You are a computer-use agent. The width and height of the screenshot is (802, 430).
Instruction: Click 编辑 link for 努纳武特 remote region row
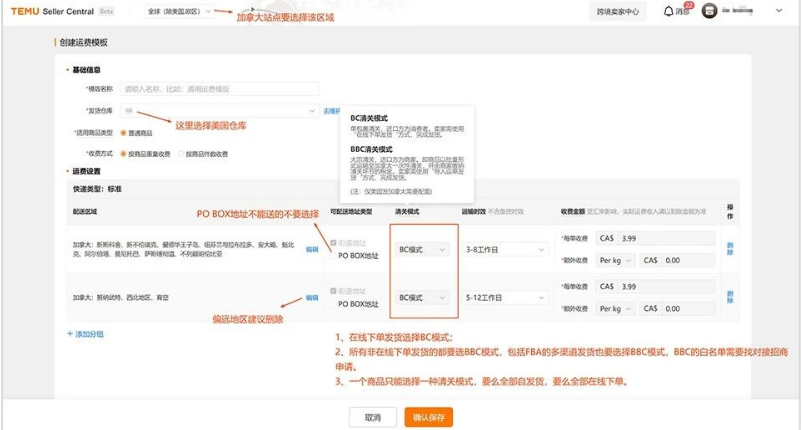(x=312, y=298)
